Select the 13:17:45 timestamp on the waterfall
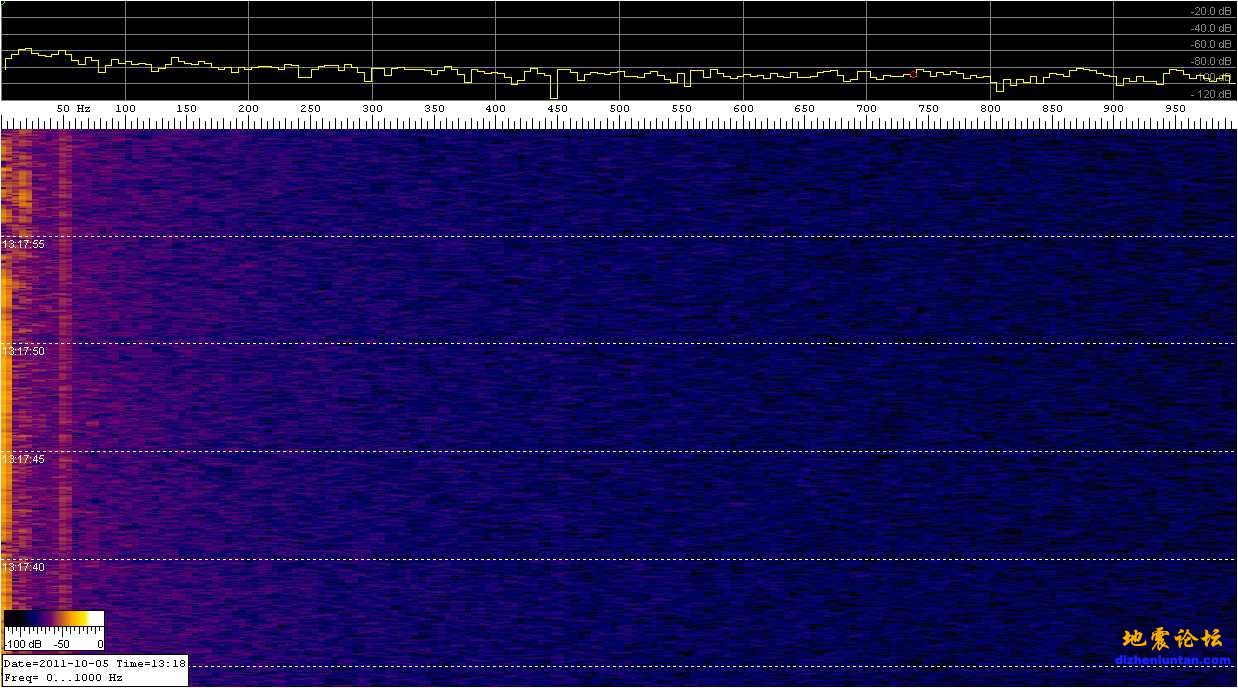 click(23, 459)
